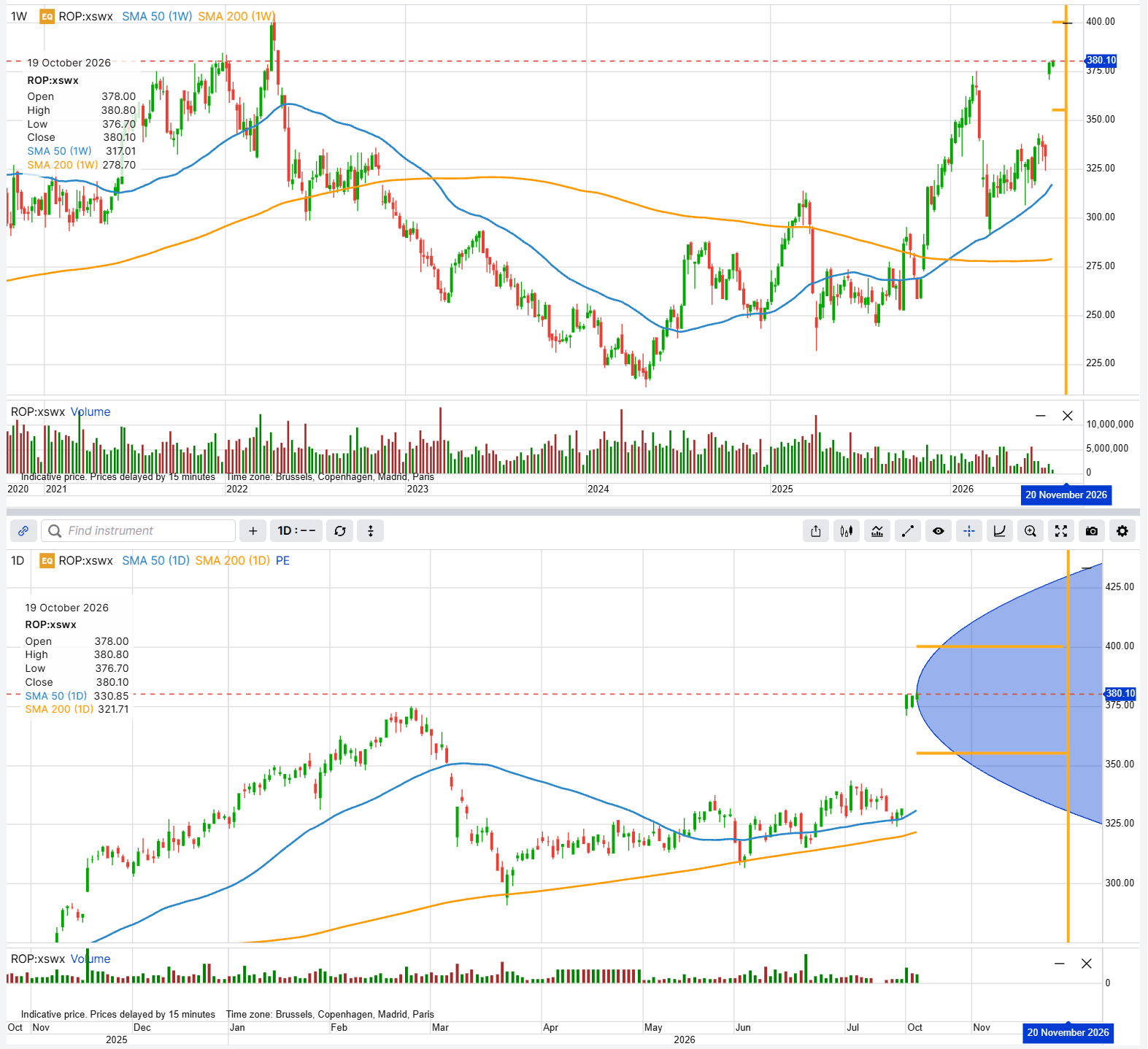Screen dimensions: 1148x1049
Task: Click 2023 on the weekly time axis
Action: pos(417,489)
